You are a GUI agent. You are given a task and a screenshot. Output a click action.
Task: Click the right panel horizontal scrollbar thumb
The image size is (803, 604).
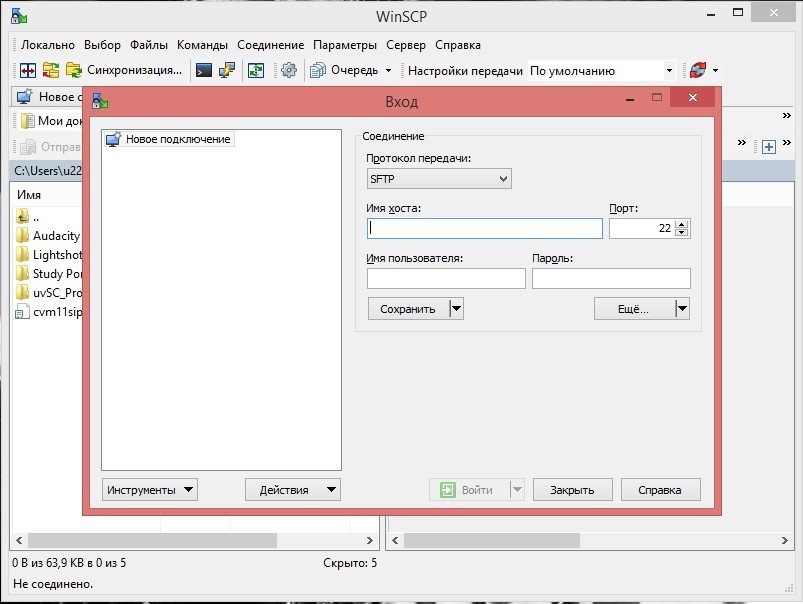point(492,540)
